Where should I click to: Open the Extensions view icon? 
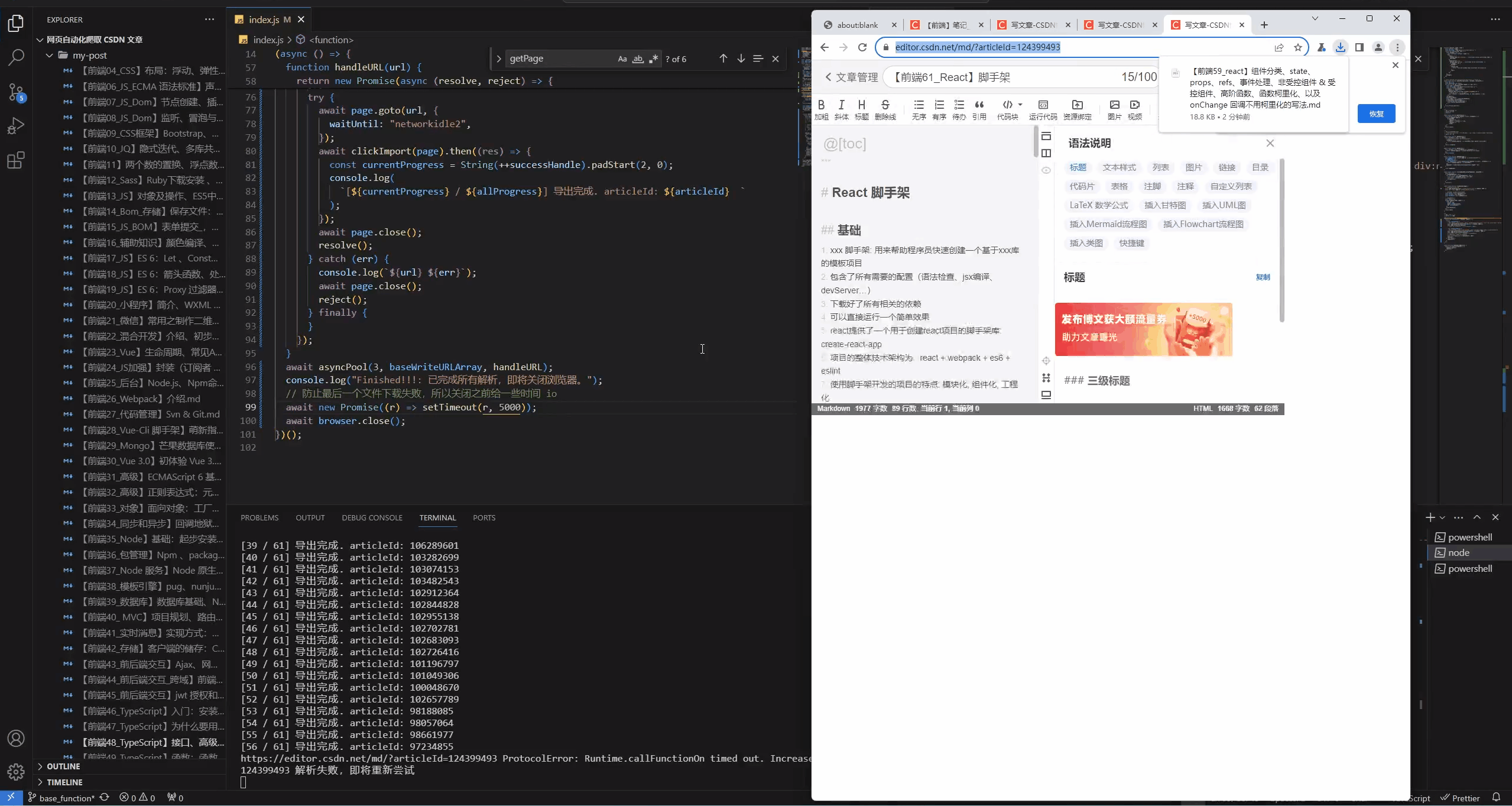pos(16,160)
